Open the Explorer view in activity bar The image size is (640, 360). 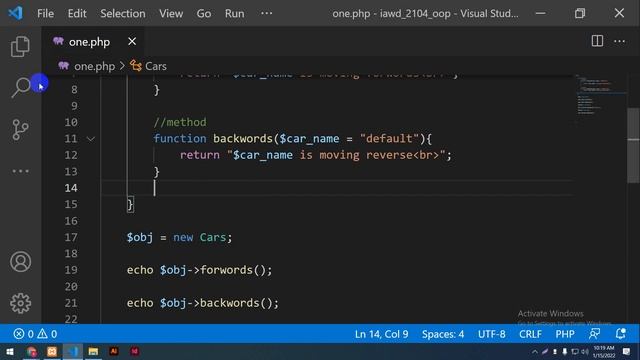pyautogui.click(x=20, y=46)
